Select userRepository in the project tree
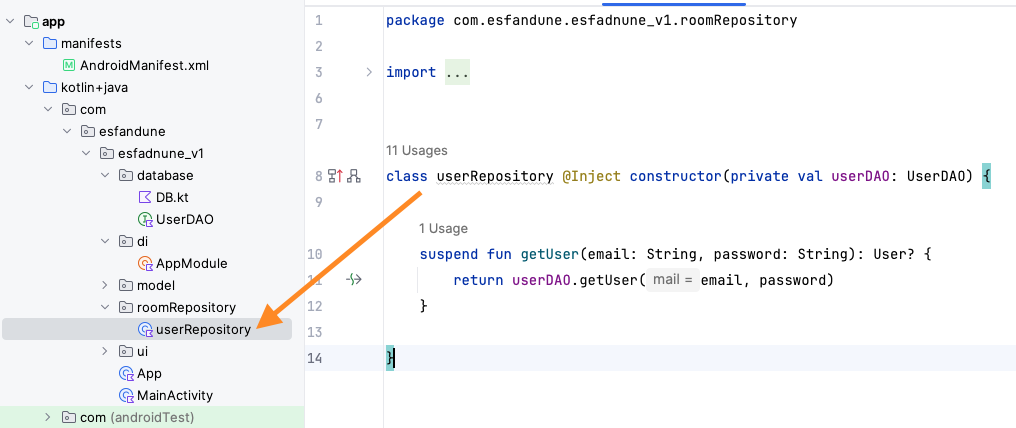 coord(203,330)
